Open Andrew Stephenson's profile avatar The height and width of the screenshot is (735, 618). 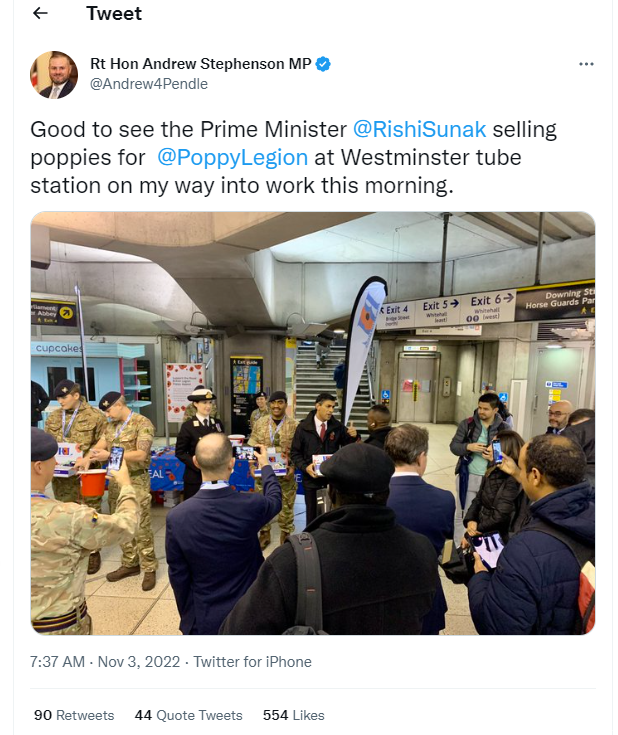54,75
